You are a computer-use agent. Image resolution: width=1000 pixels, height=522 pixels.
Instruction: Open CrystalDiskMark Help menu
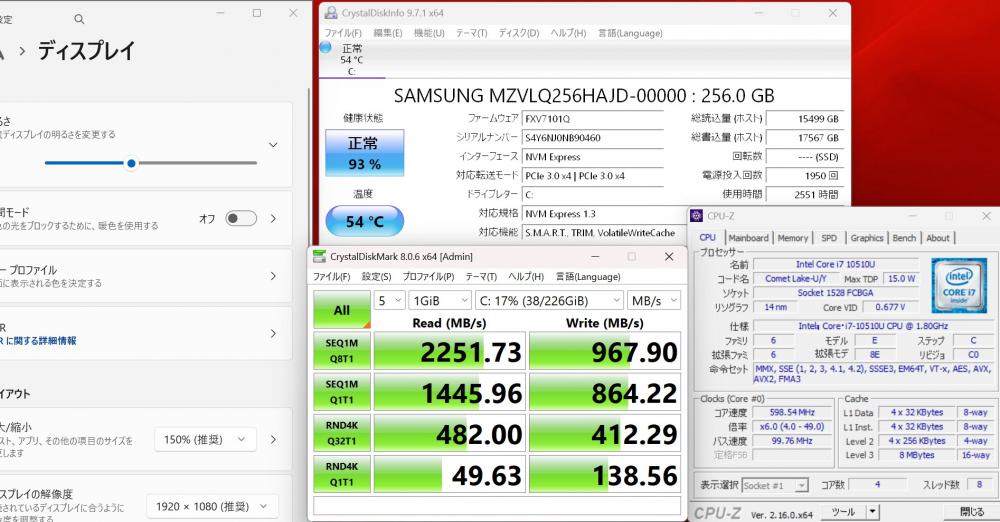pyautogui.click(x=526, y=276)
